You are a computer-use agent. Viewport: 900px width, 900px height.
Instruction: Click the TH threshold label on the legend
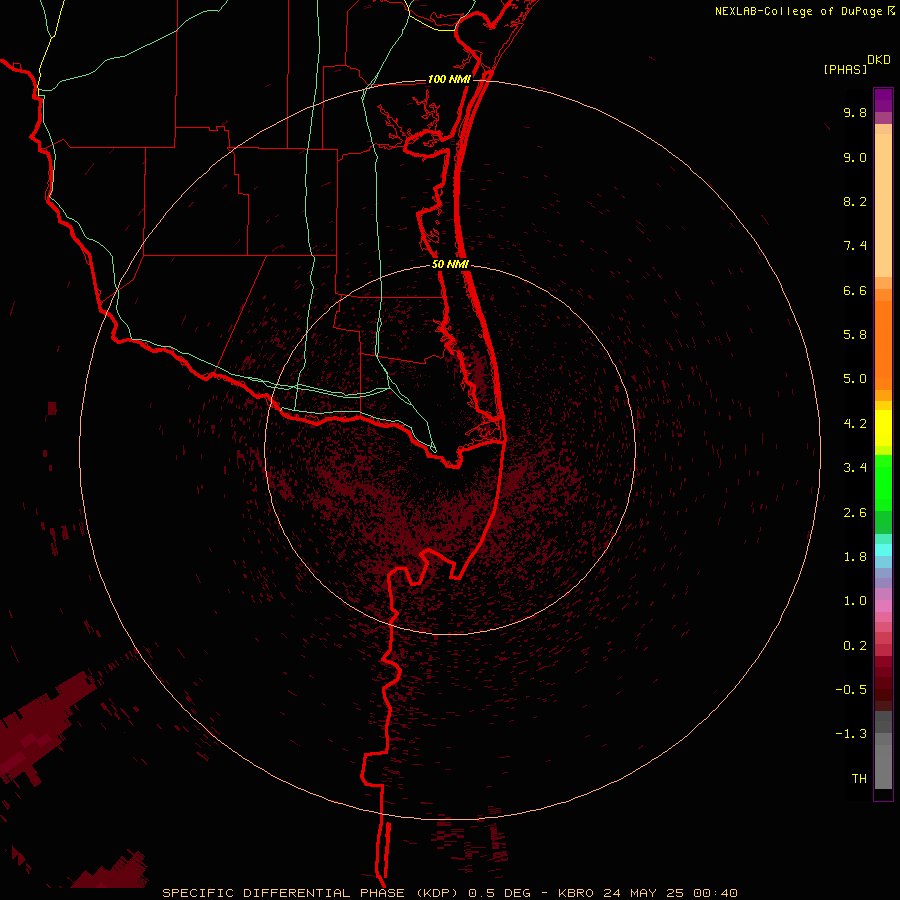click(x=859, y=779)
